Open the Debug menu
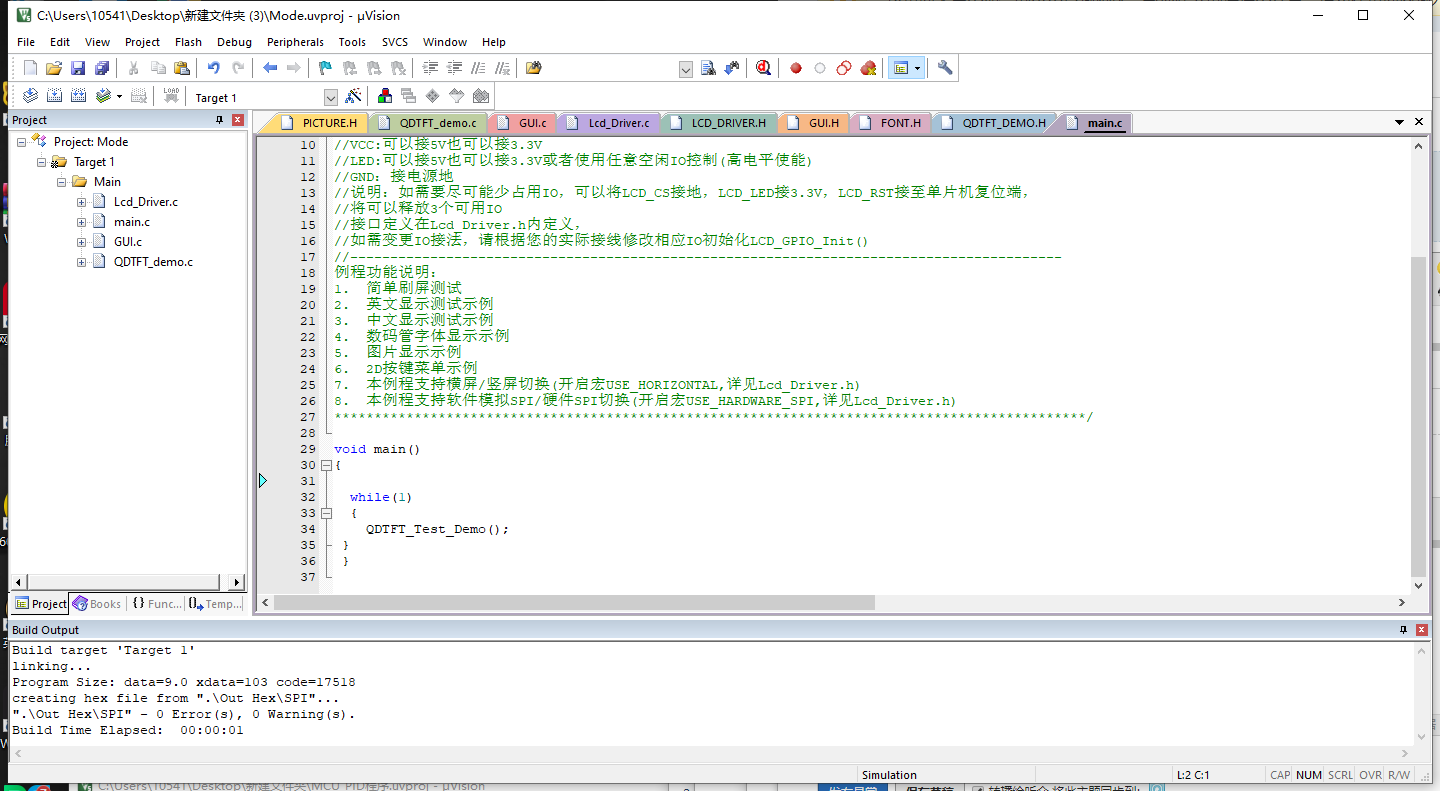 234,42
